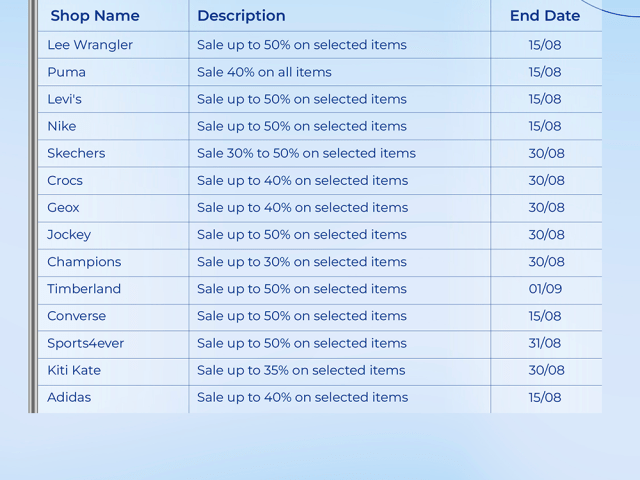This screenshot has width=640, height=480.
Task: Click the Converse shop name
Action: 76,316
